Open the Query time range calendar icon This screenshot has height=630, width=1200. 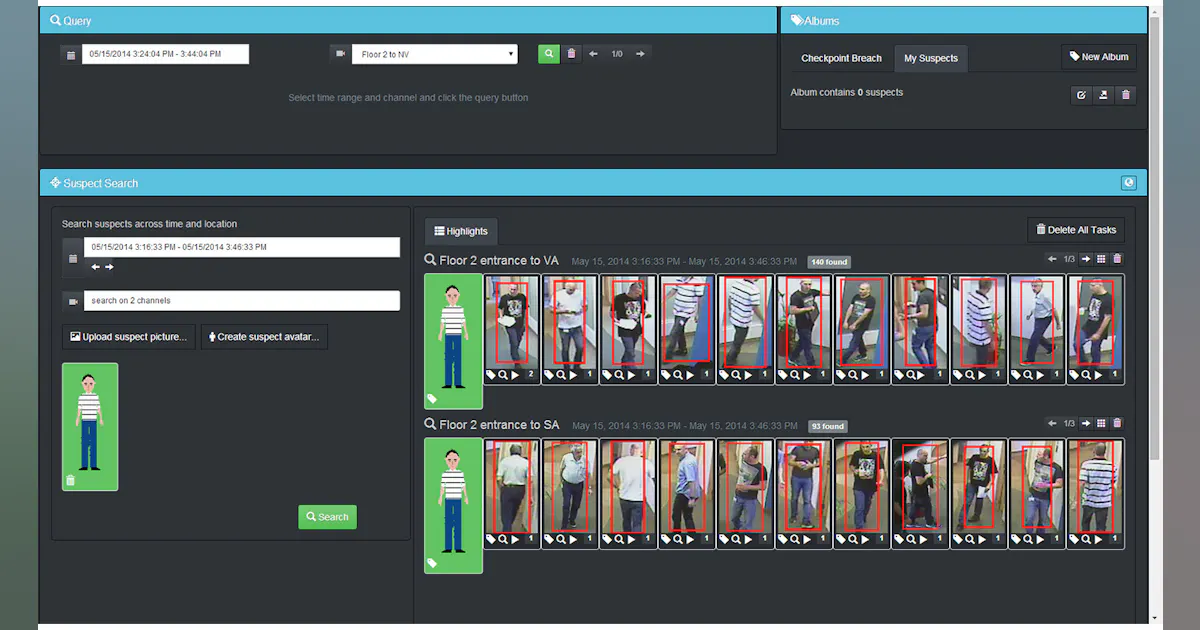pos(71,55)
